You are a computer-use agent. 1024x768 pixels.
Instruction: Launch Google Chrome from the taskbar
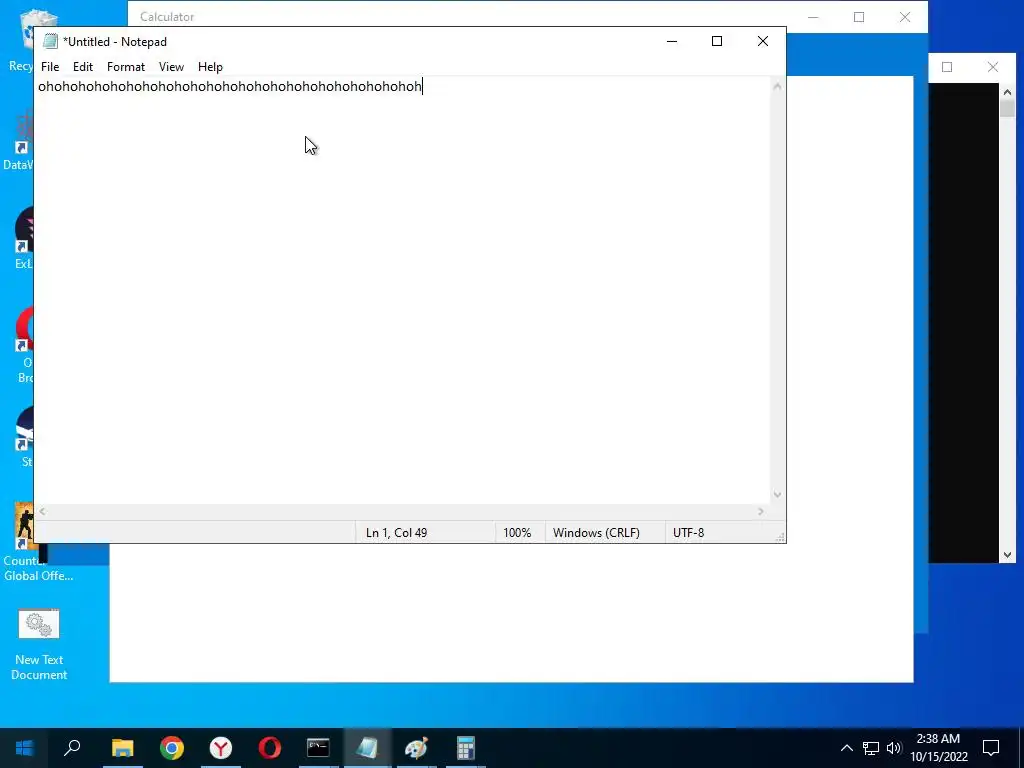pyautogui.click(x=172, y=748)
